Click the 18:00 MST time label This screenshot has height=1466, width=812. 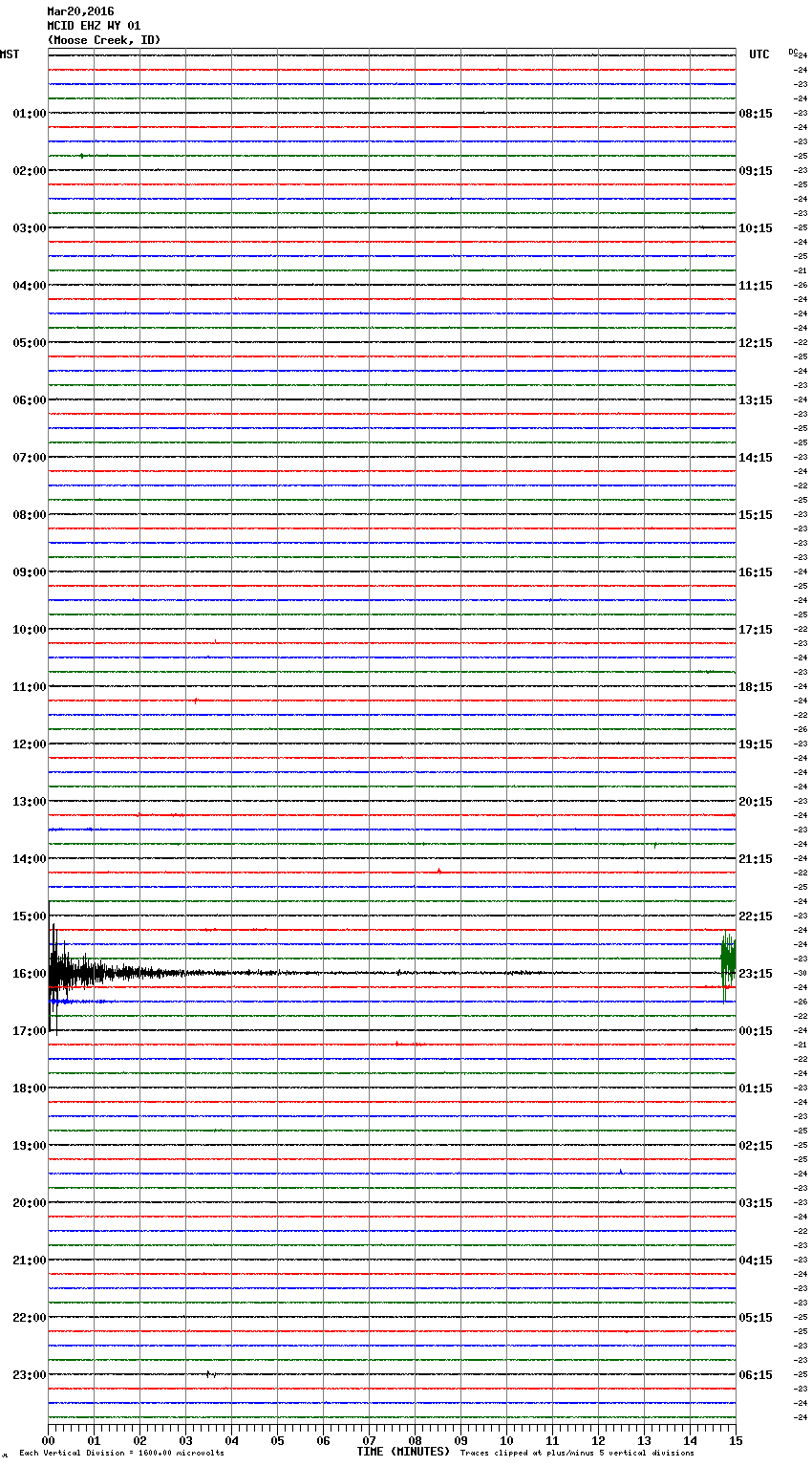(x=30, y=1089)
